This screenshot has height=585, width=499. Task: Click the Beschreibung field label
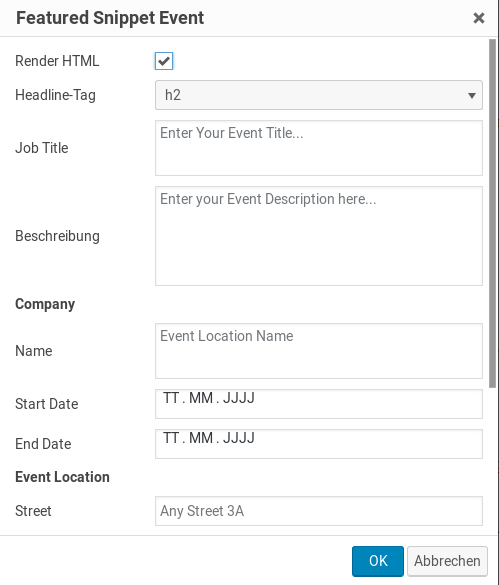coord(57,236)
